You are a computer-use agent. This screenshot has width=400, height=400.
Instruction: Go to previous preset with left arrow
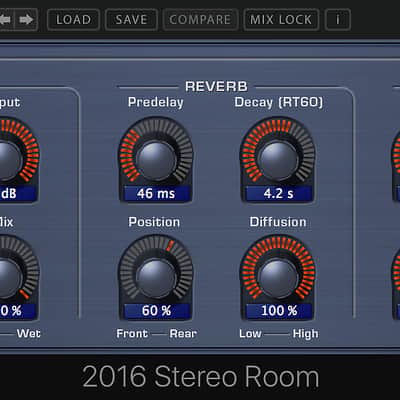click(7, 20)
